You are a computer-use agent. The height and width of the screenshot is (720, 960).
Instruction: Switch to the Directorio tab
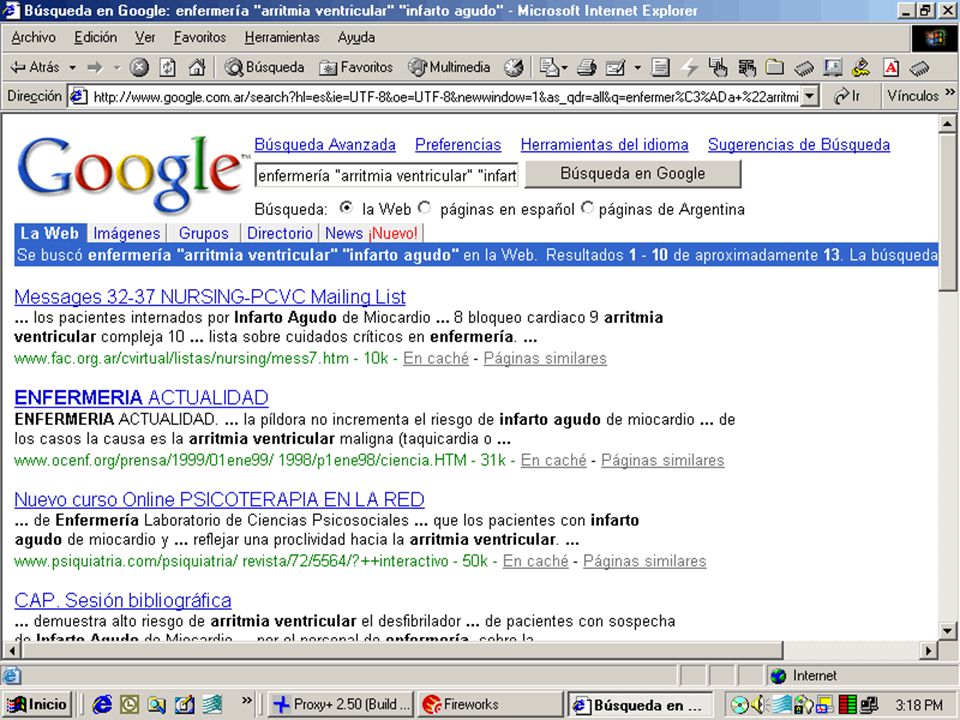280,233
